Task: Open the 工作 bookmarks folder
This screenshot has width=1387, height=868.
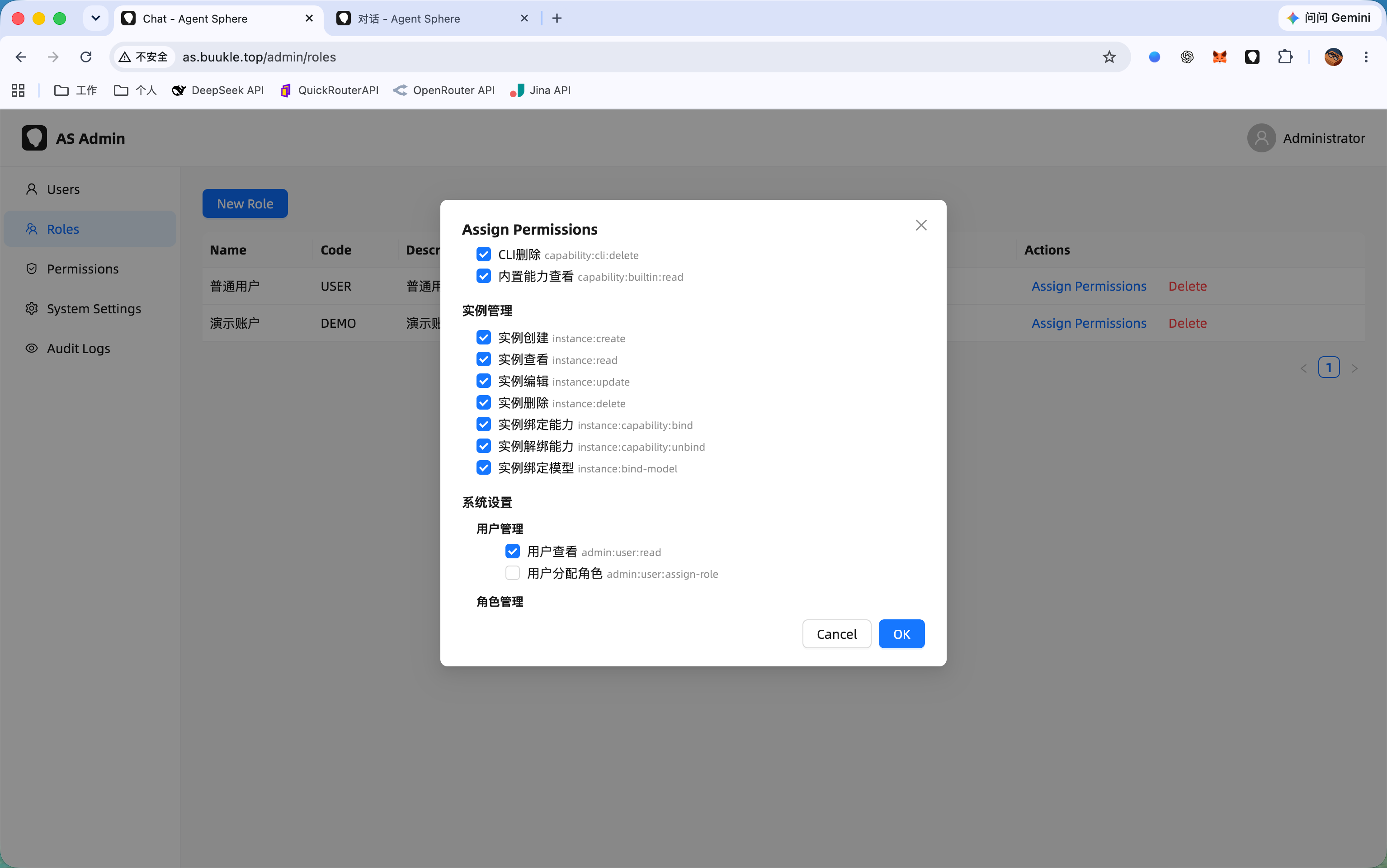Action: point(75,90)
